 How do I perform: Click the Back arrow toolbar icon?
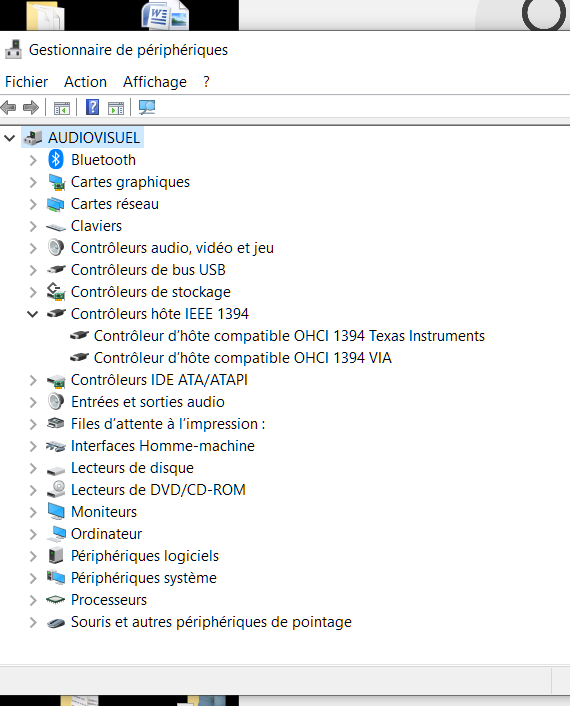click(x=9, y=108)
